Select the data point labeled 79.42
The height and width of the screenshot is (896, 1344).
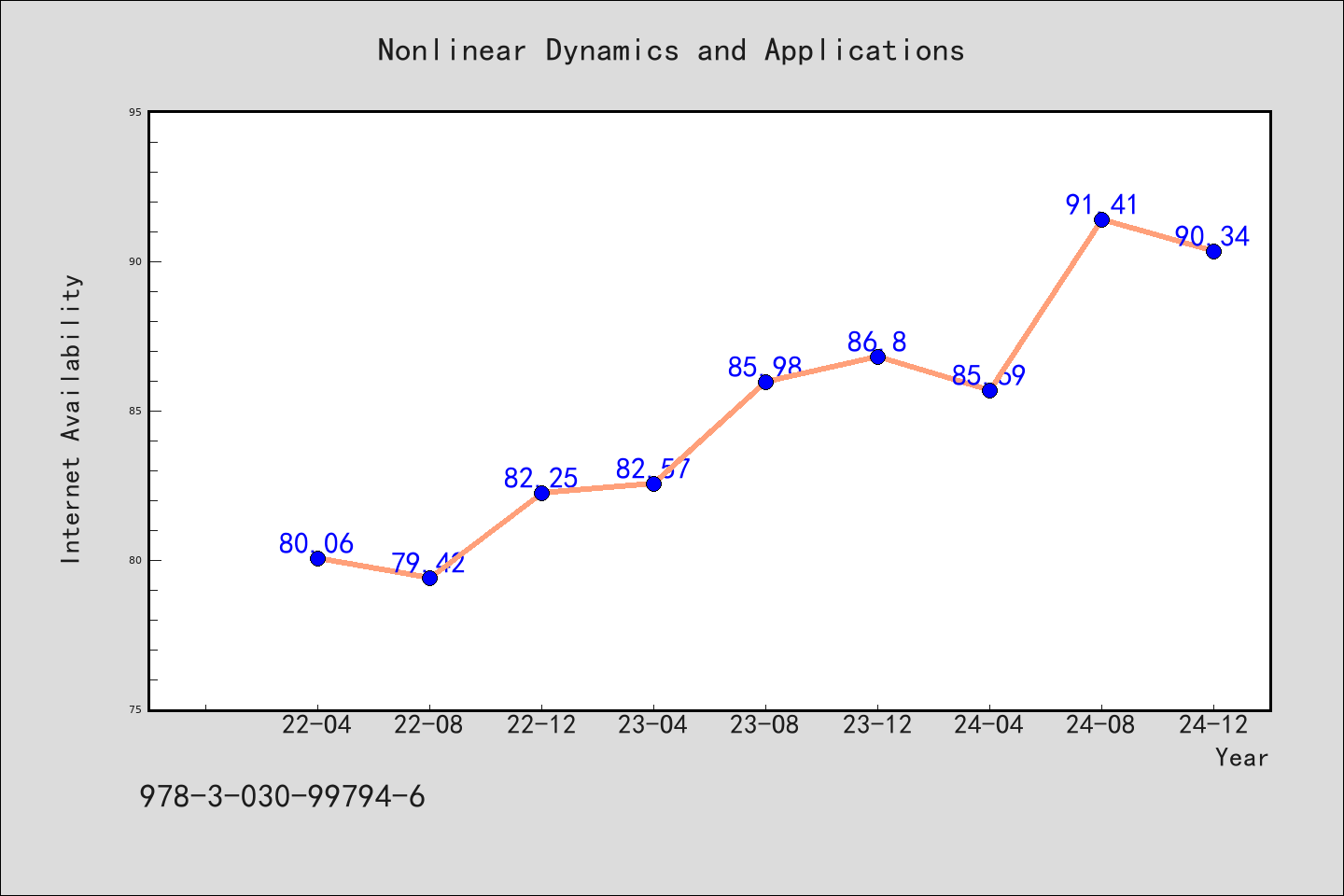tap(429, 578)
